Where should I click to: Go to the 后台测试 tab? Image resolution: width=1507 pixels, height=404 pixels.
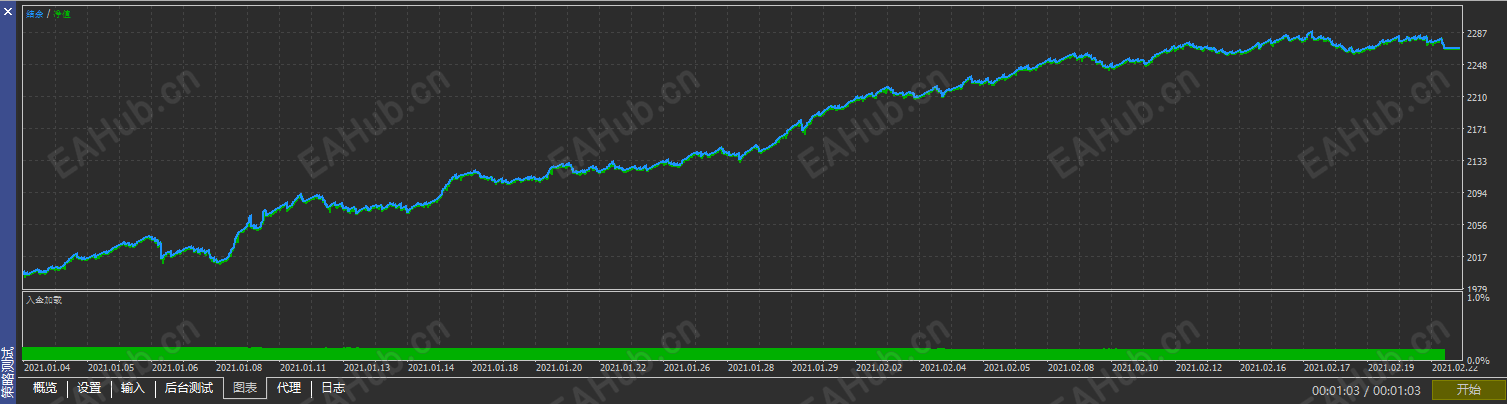coord(189,388)
